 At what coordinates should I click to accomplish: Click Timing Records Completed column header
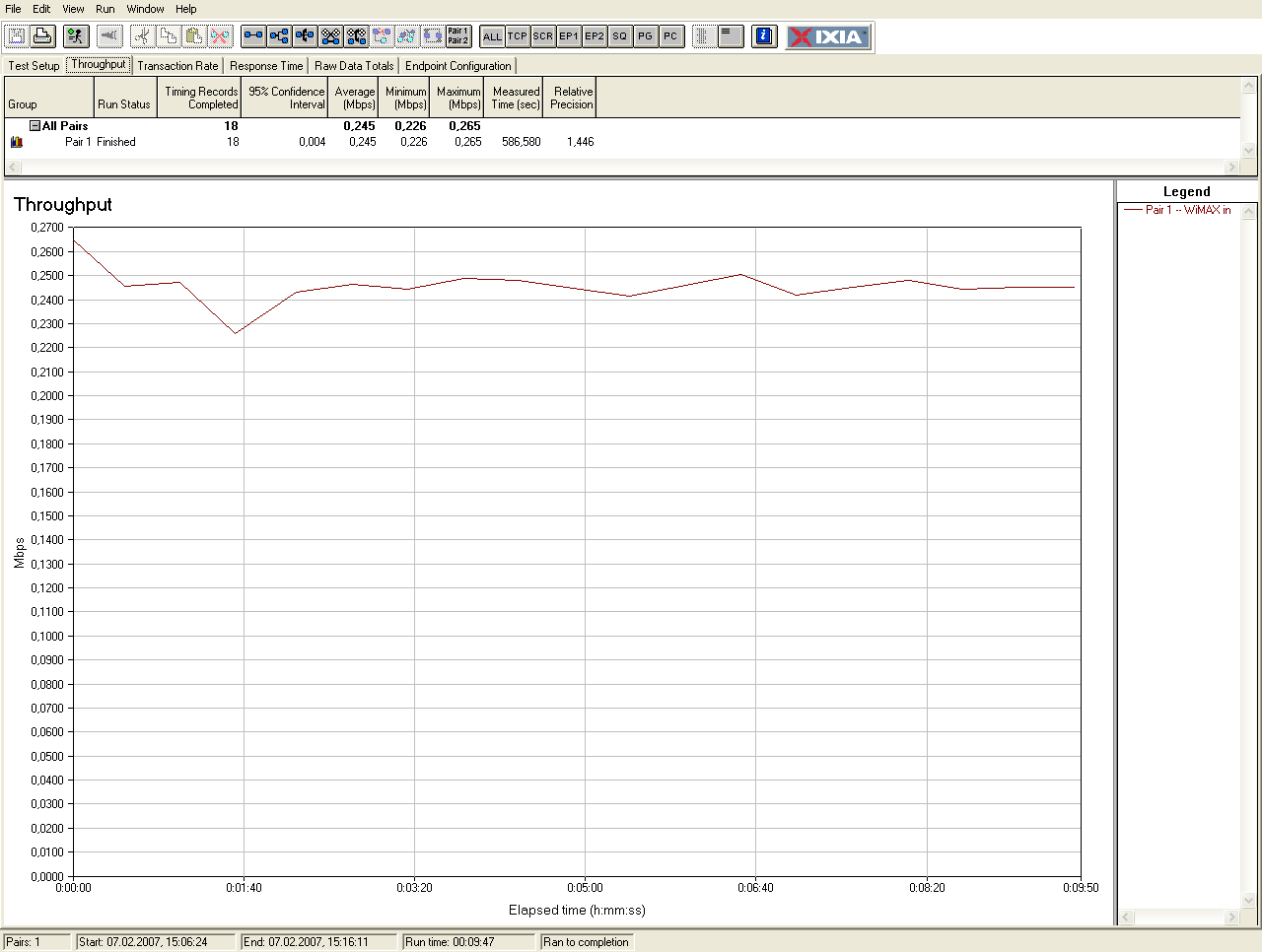click(199, 98)
